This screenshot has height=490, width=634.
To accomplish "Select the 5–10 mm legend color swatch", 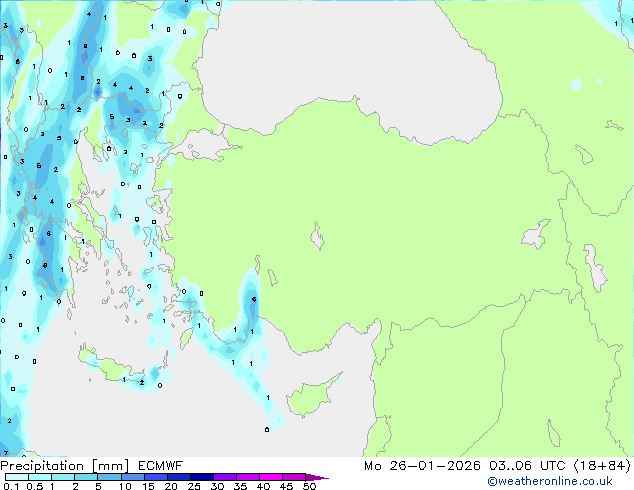I will [x=110, y=477].
